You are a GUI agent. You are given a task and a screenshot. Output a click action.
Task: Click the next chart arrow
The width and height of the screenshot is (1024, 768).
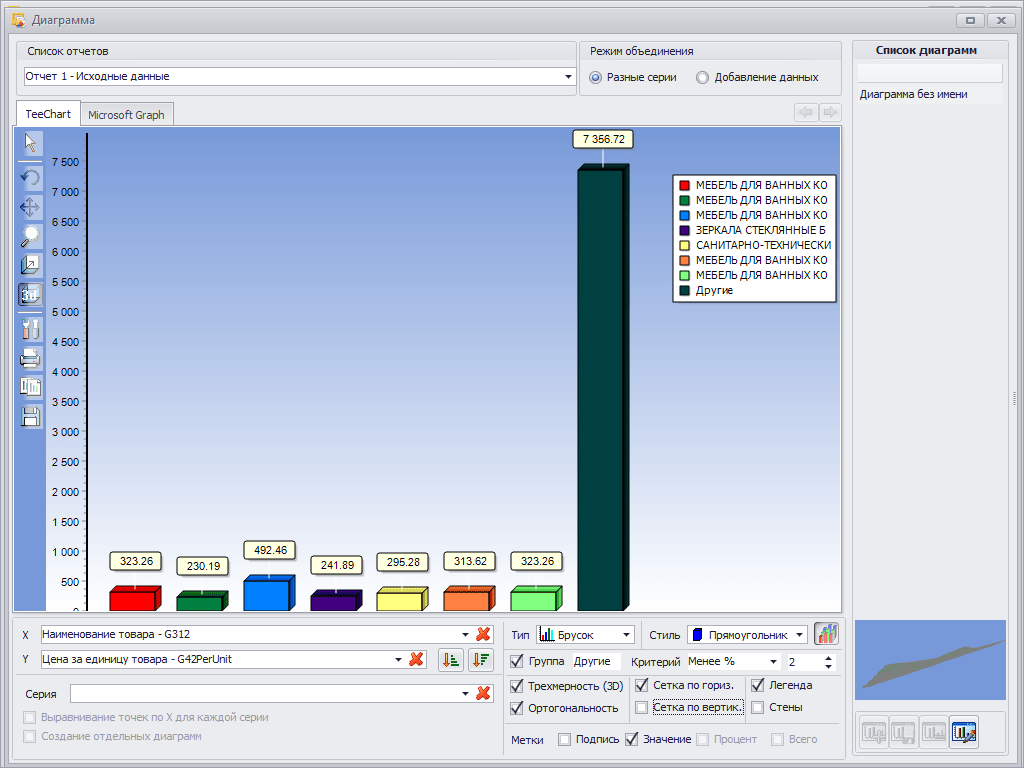tap(829, 112)
